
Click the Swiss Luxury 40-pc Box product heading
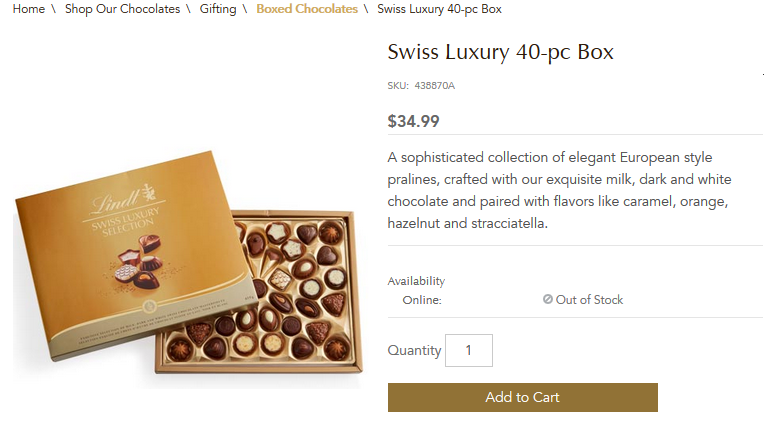pos(500,52)
